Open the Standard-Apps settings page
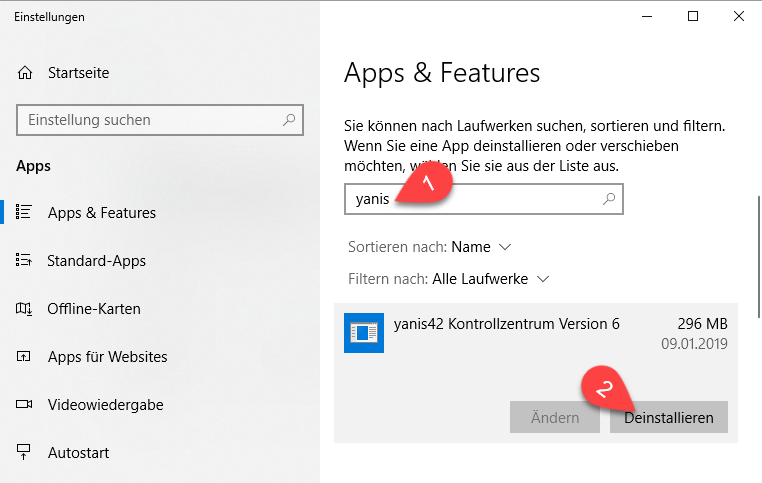Image resolution: width=762 pixels, height=483 pixels. [x=96, y=261]
